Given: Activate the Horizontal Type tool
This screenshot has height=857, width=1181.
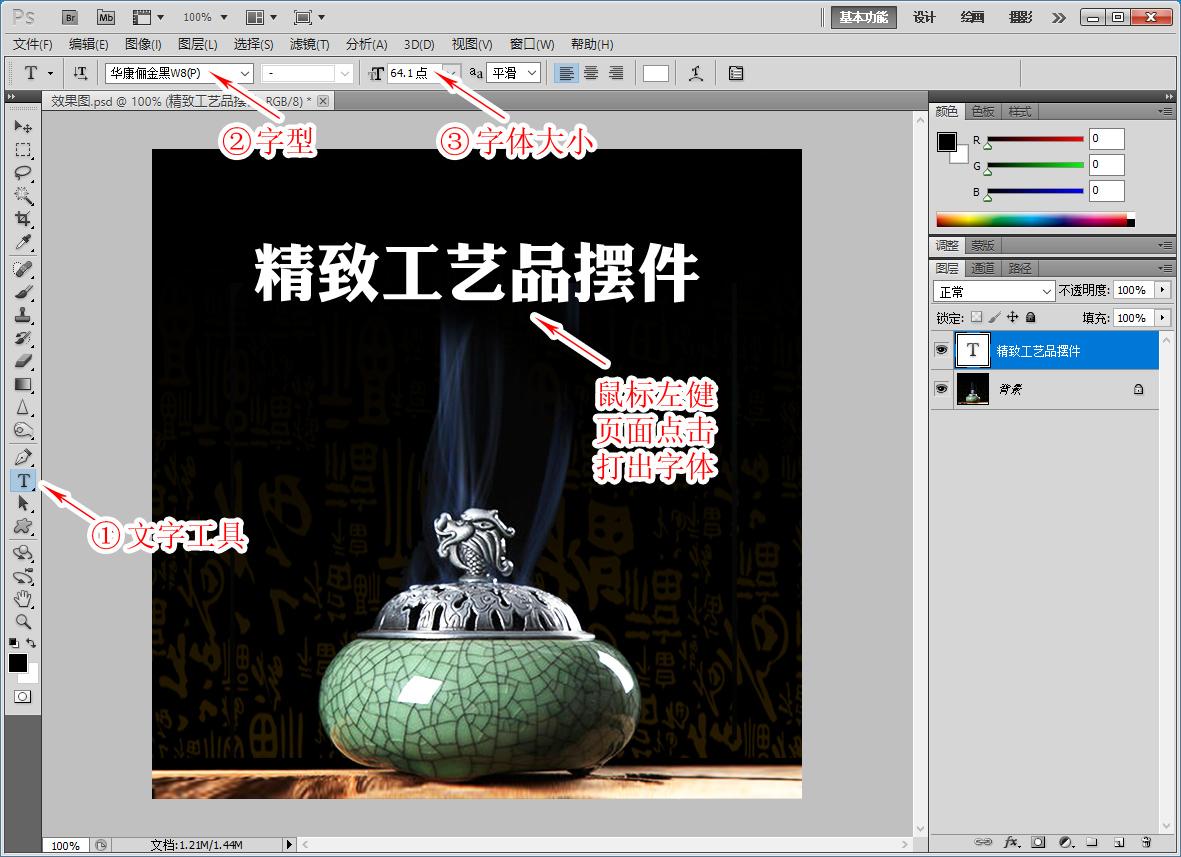Looking at the screenshot, I should 22,480.
